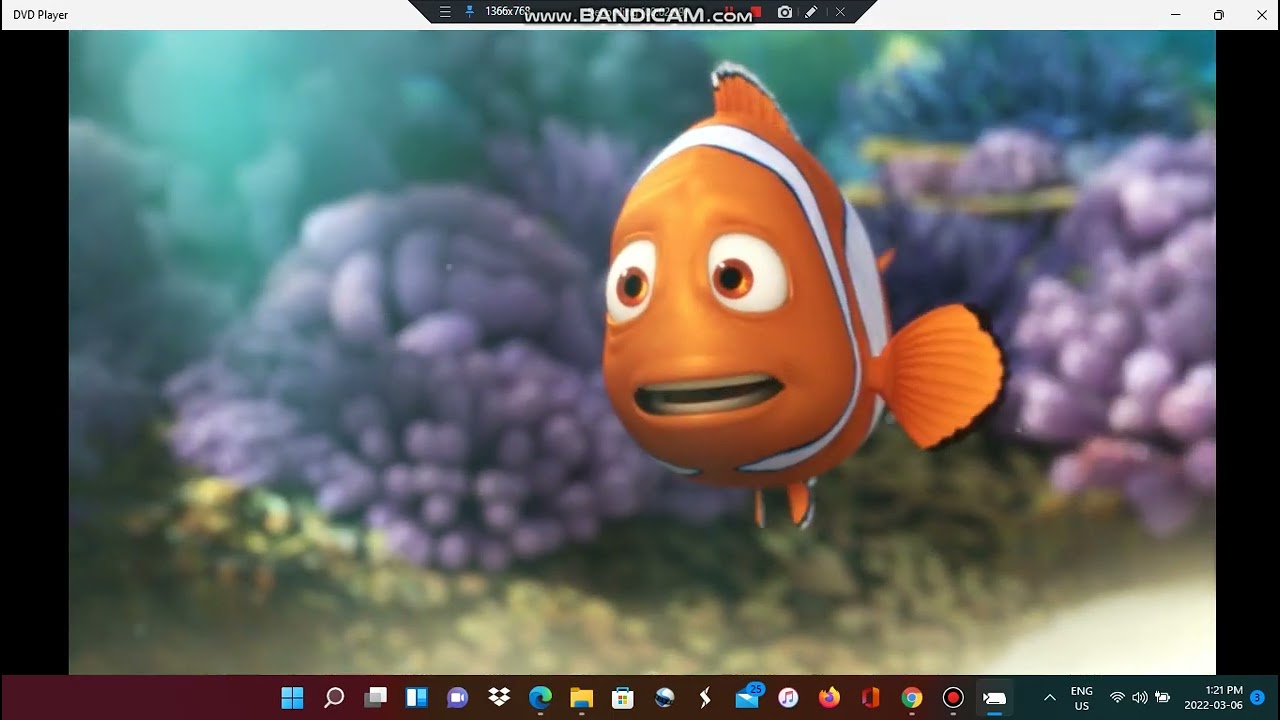
Task: Open the Widgets panel
Action: click(416, 698)
